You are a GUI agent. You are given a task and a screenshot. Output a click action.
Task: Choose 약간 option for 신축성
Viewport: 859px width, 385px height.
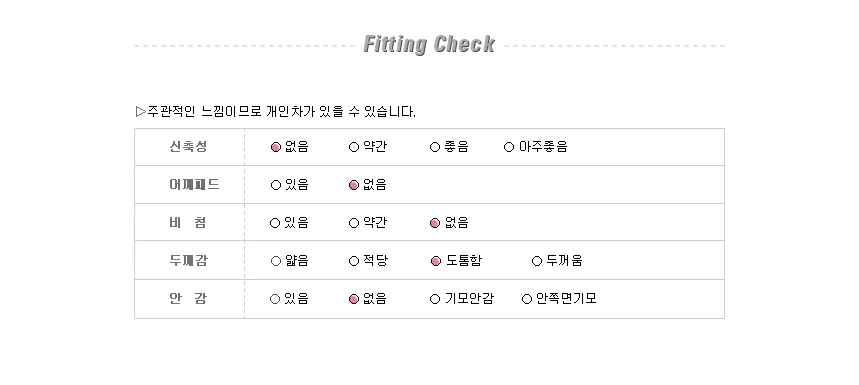(x=354, y=147)
